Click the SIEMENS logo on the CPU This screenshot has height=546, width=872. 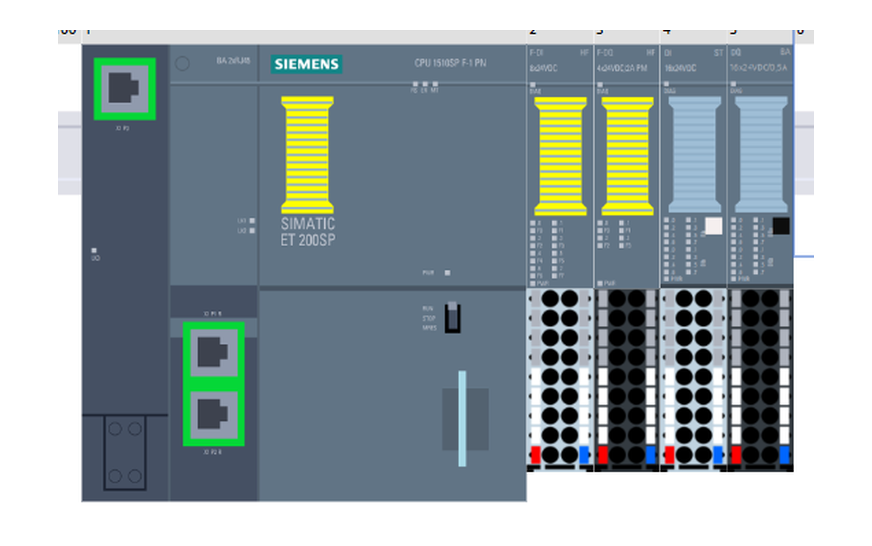click(x=306, y=64)
